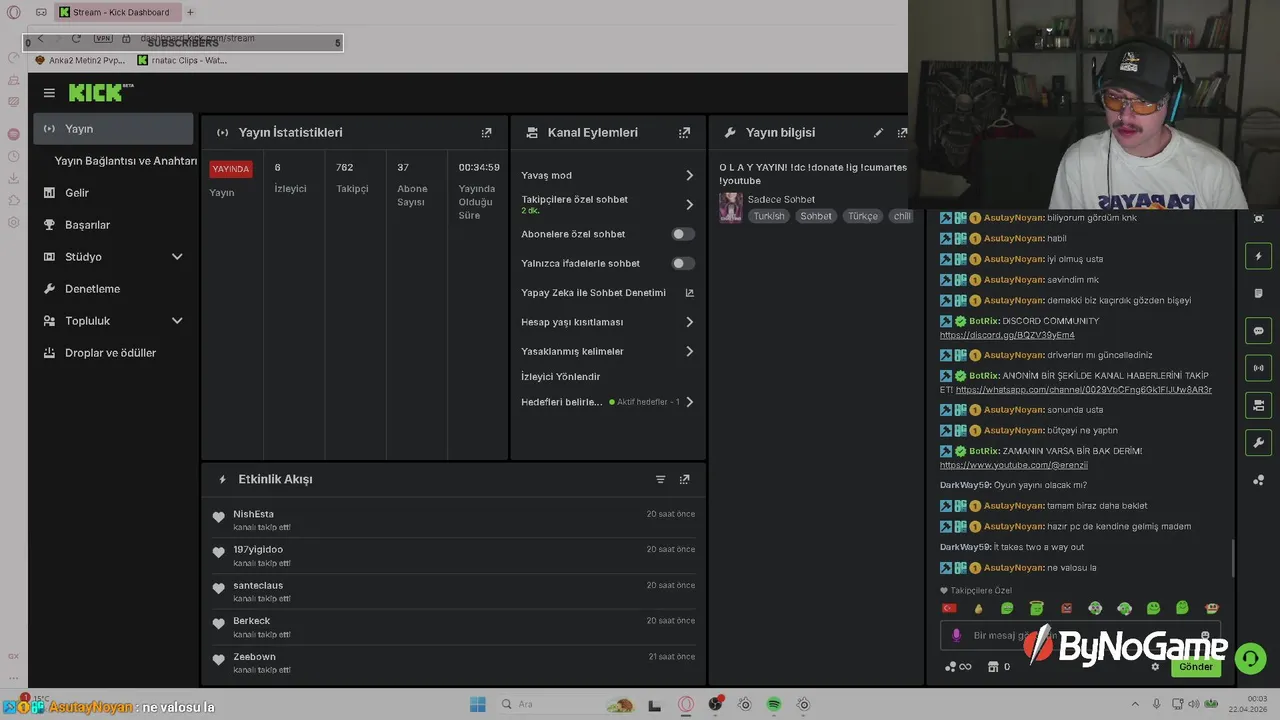Click the chat scrollbar thumb
Screen dimensions: 1280x720
(x=1233, y=557)
